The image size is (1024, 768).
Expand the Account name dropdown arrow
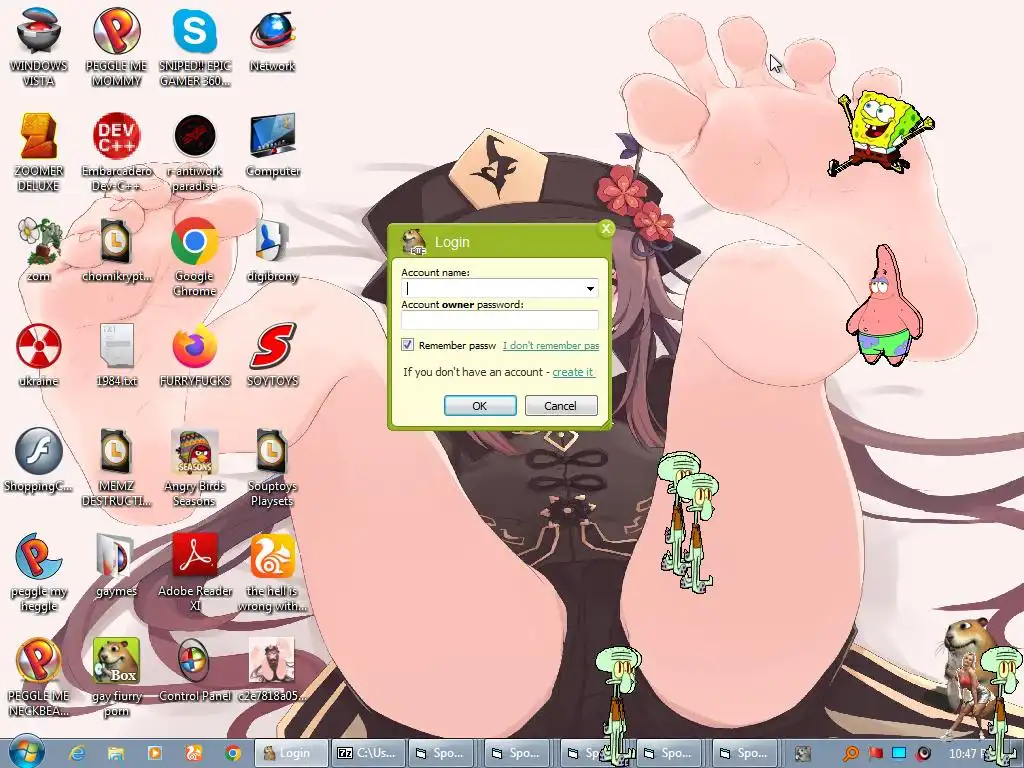tap(590, 288)
